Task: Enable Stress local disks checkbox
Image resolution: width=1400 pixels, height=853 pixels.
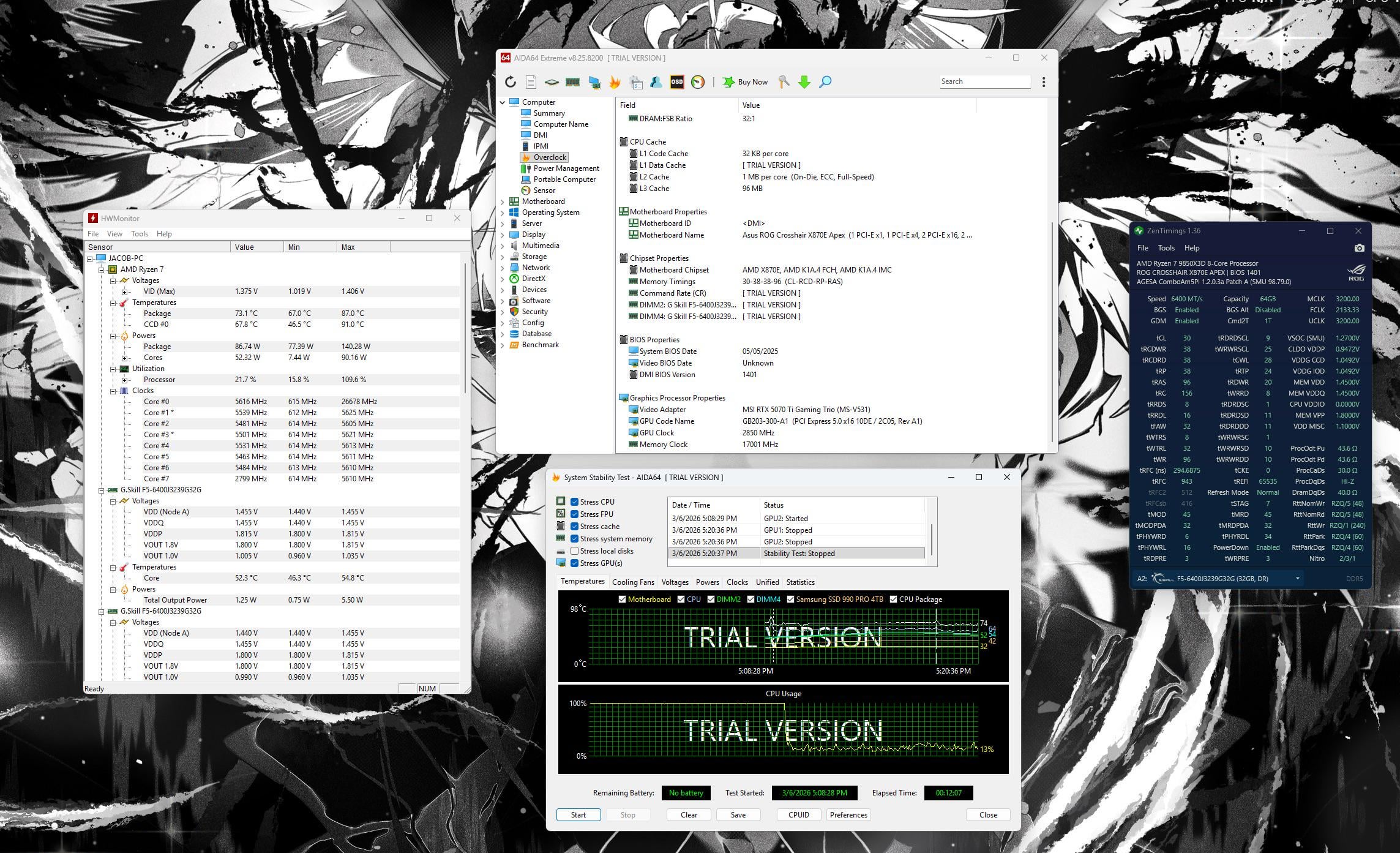Action: click(574, 551)
